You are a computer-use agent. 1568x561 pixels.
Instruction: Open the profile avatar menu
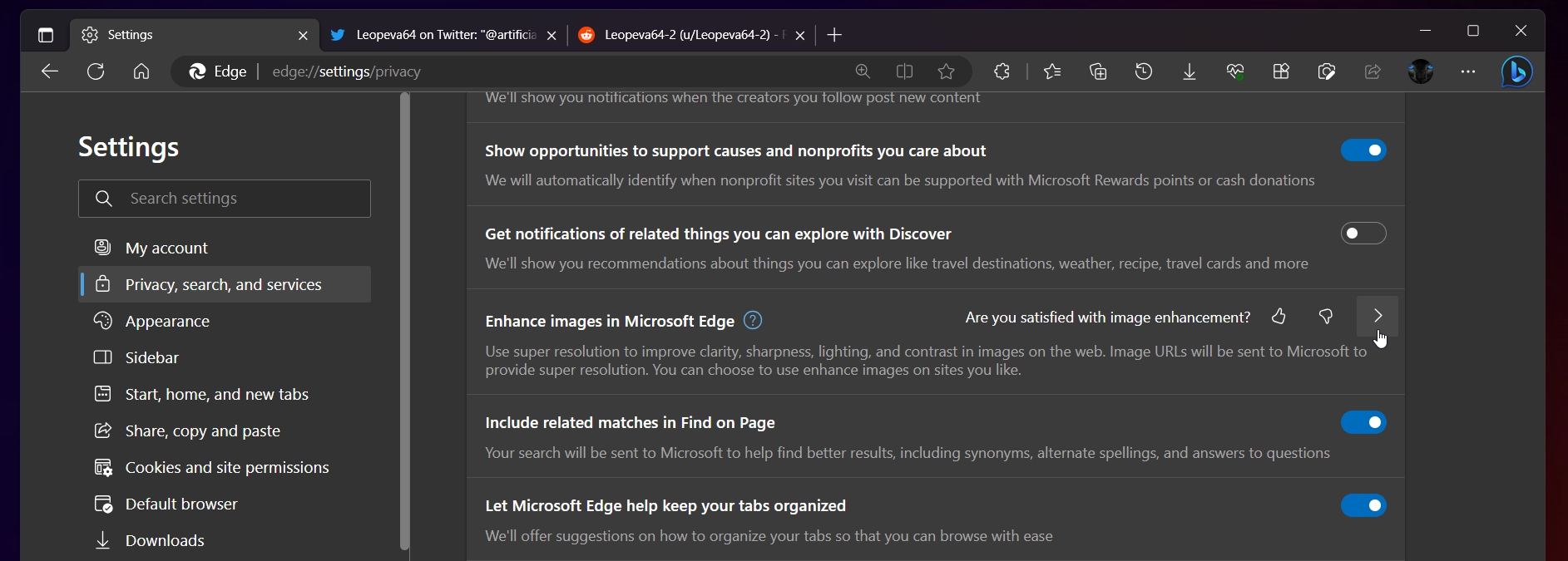tap(1421, 71)
